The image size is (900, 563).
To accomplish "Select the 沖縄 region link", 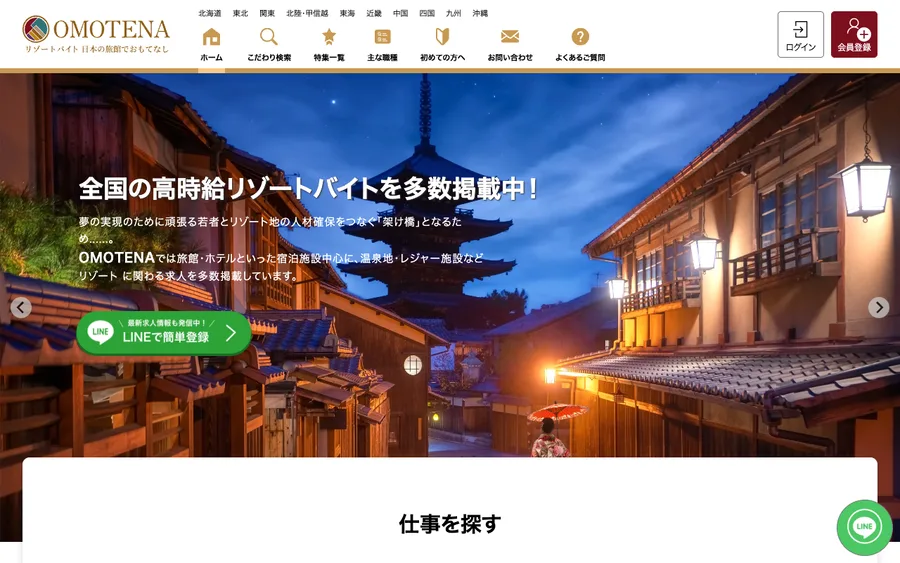I will 480,13.
